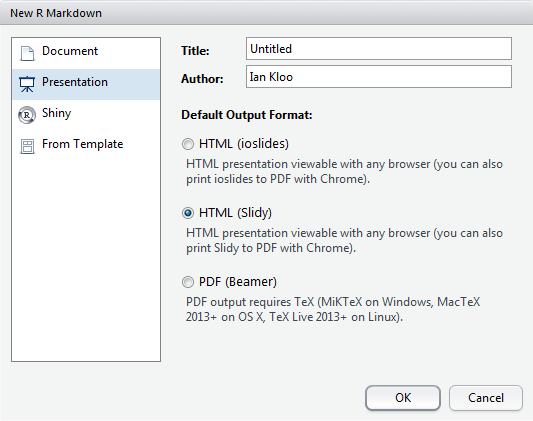Click the New R Markdown title bar
Image resolution: width=533 pixels, height=421 pixels.
click(266, 13)
